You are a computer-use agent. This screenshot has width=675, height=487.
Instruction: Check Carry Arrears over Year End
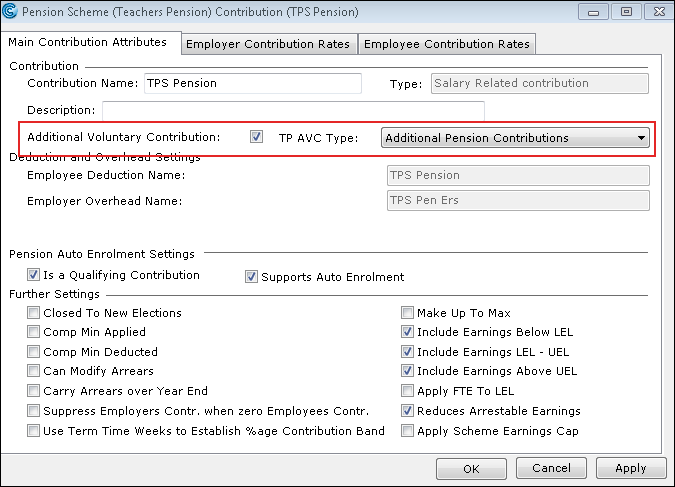[33, 391]
